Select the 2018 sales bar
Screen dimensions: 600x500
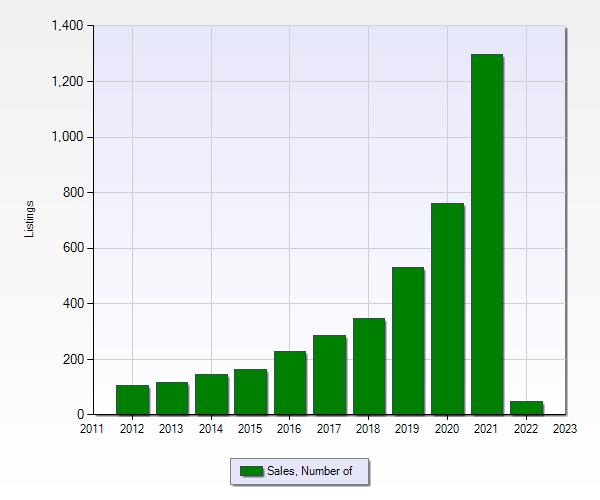click(x=368, y=366)
